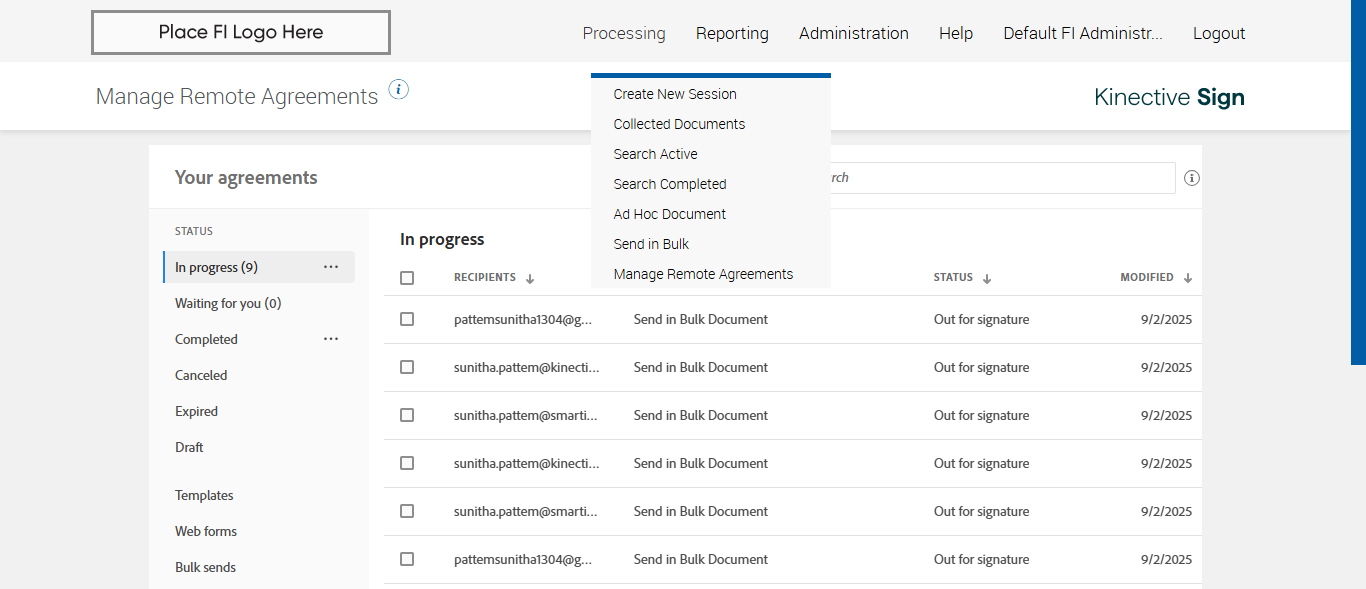Click info icon beside Manage Remote Agreements title
The height and width of the screenshot is (589, 1366).
(x=398, y=89)
